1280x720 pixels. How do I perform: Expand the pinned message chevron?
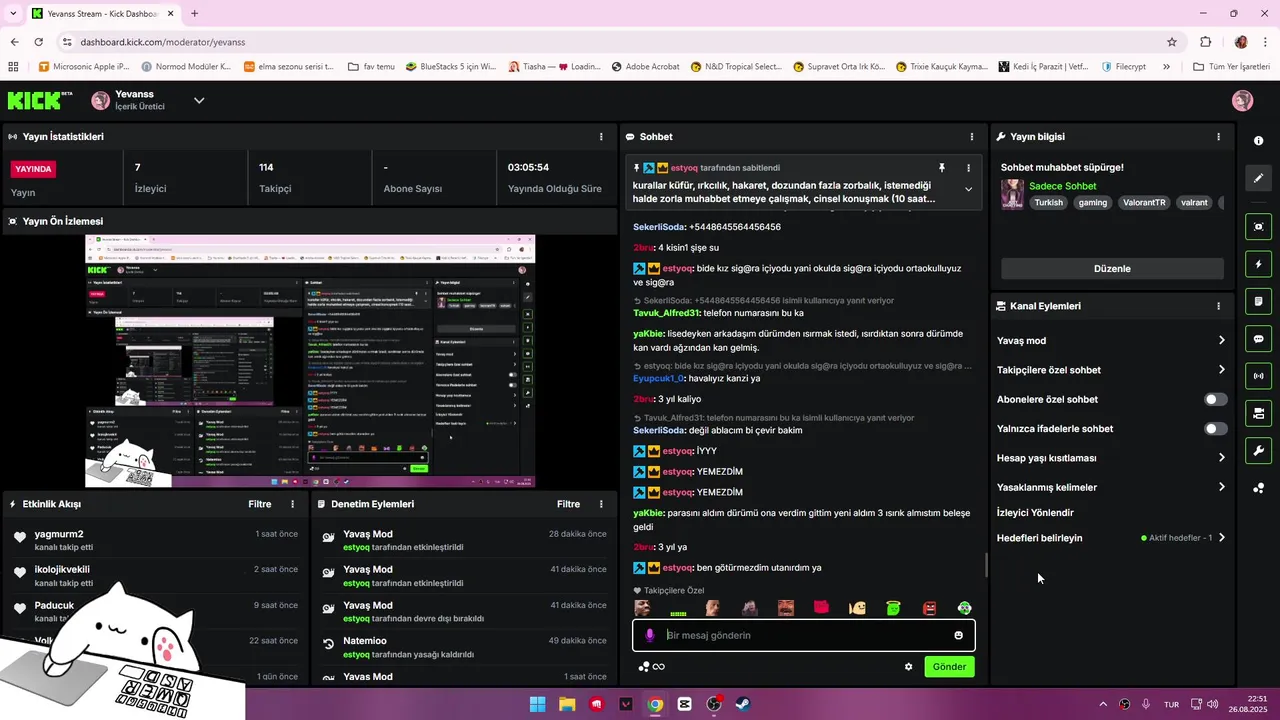tap(968, 189)
